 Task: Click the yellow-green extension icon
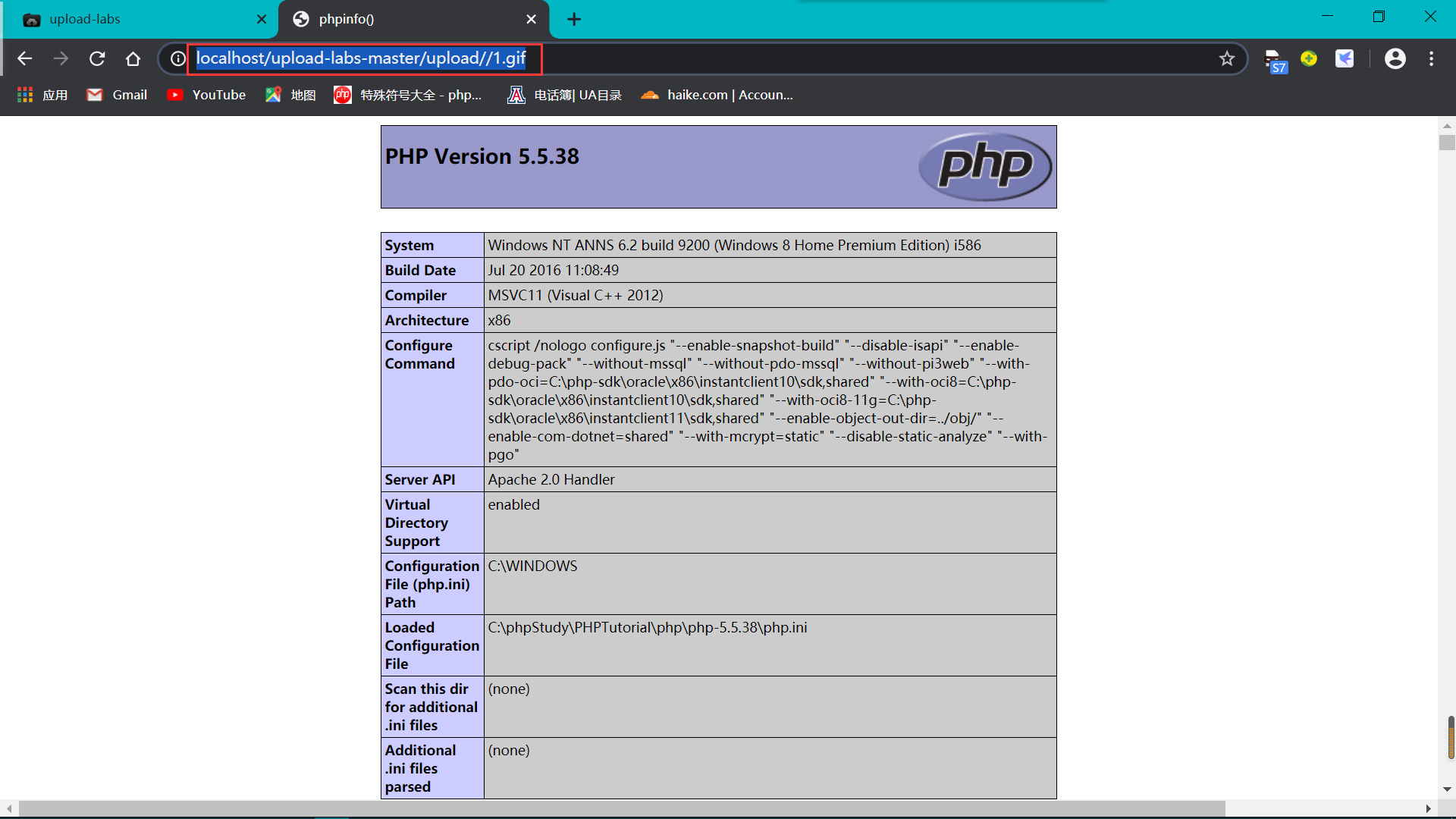[x=1309, y=58]
